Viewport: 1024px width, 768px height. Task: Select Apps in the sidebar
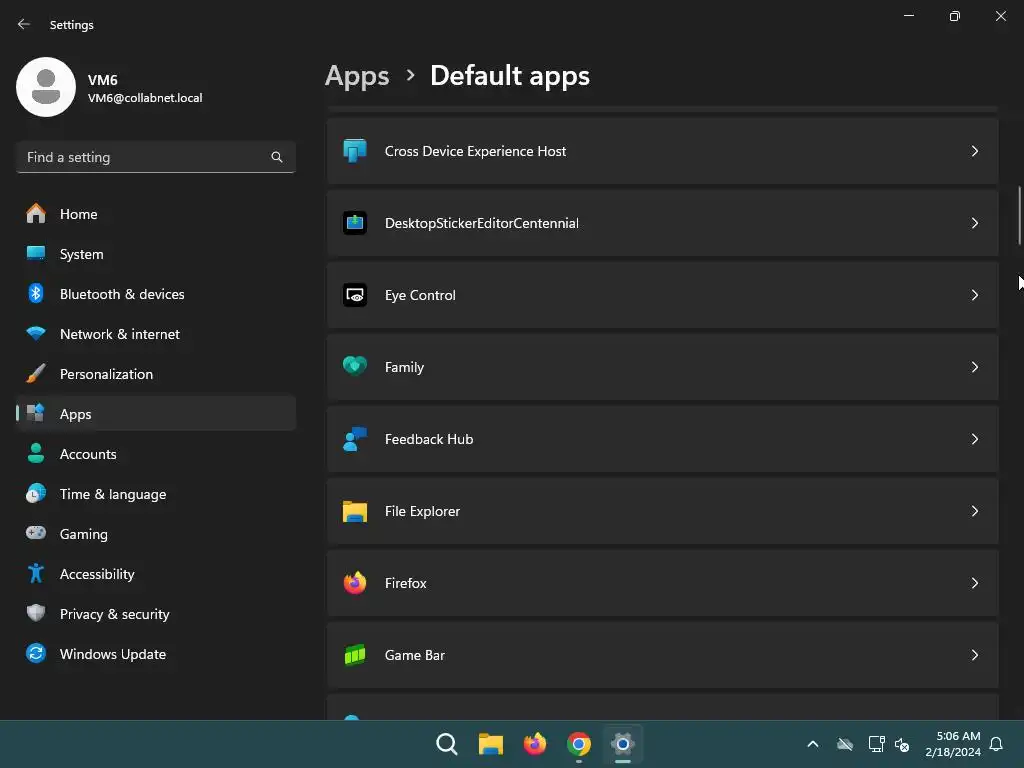coord(156,414)
